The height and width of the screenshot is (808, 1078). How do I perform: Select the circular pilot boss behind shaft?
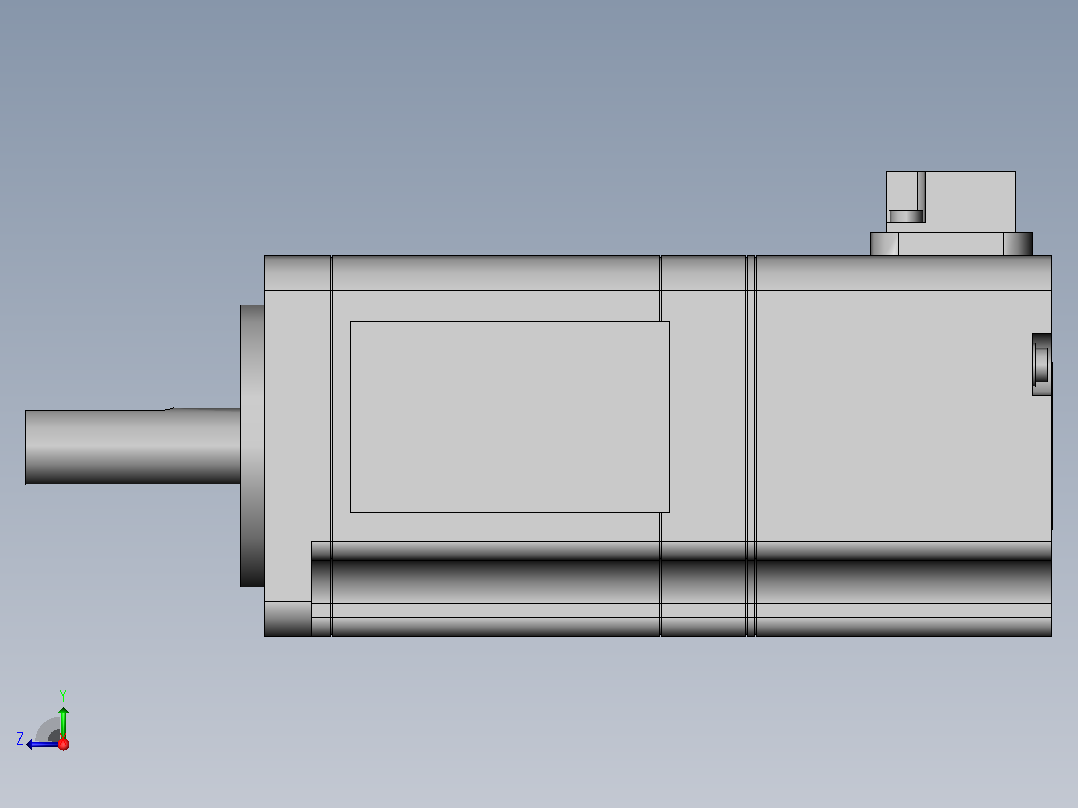click(252, 446)
